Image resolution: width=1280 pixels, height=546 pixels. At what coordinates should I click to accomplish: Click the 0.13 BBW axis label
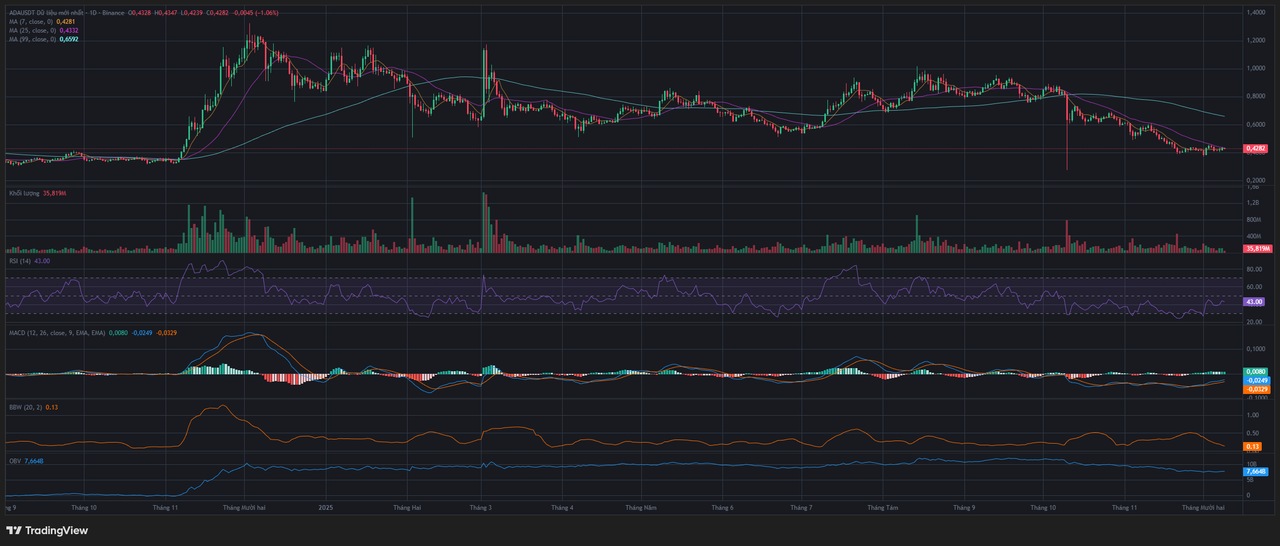click(1252, 446)
